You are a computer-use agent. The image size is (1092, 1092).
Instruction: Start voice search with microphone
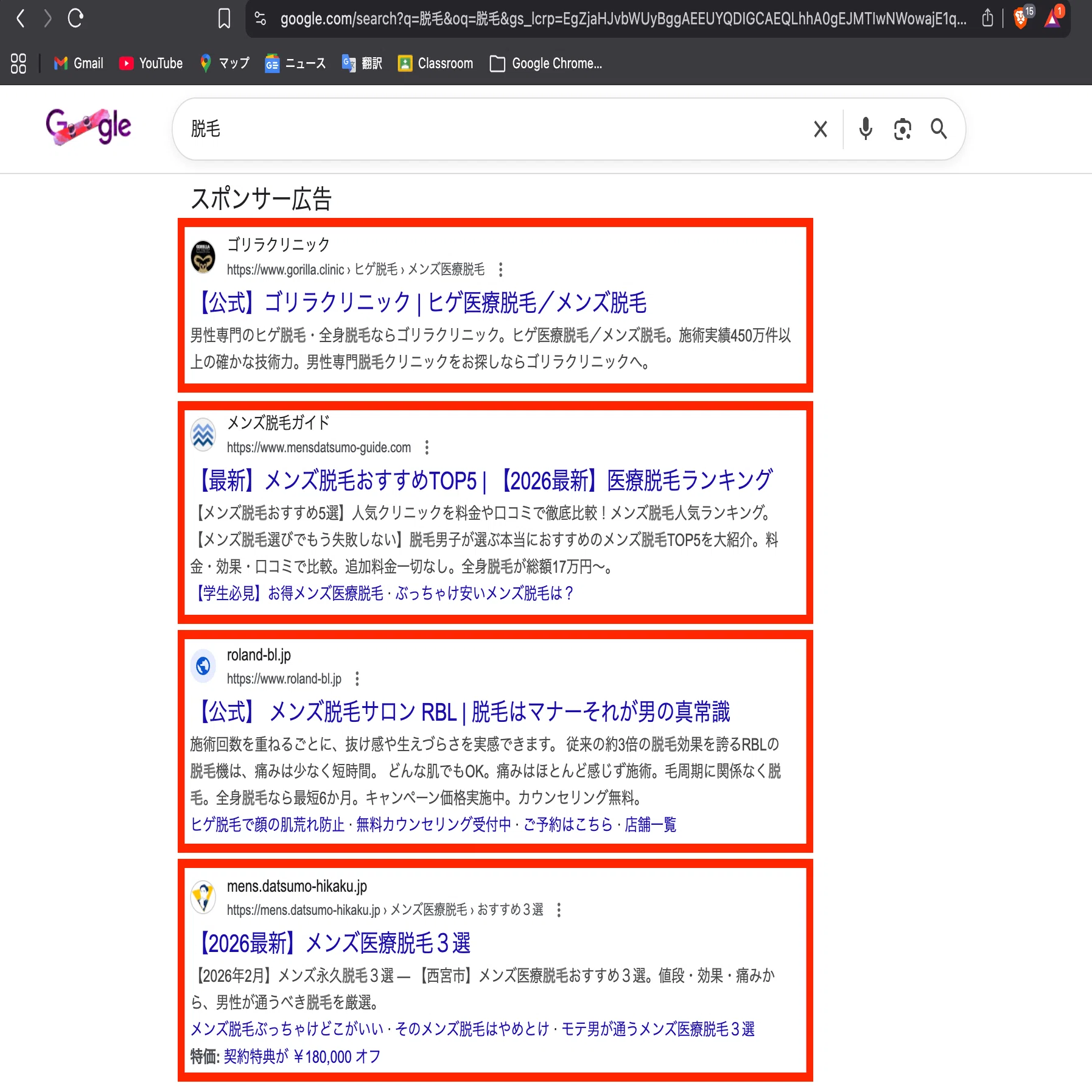(866, 129)
